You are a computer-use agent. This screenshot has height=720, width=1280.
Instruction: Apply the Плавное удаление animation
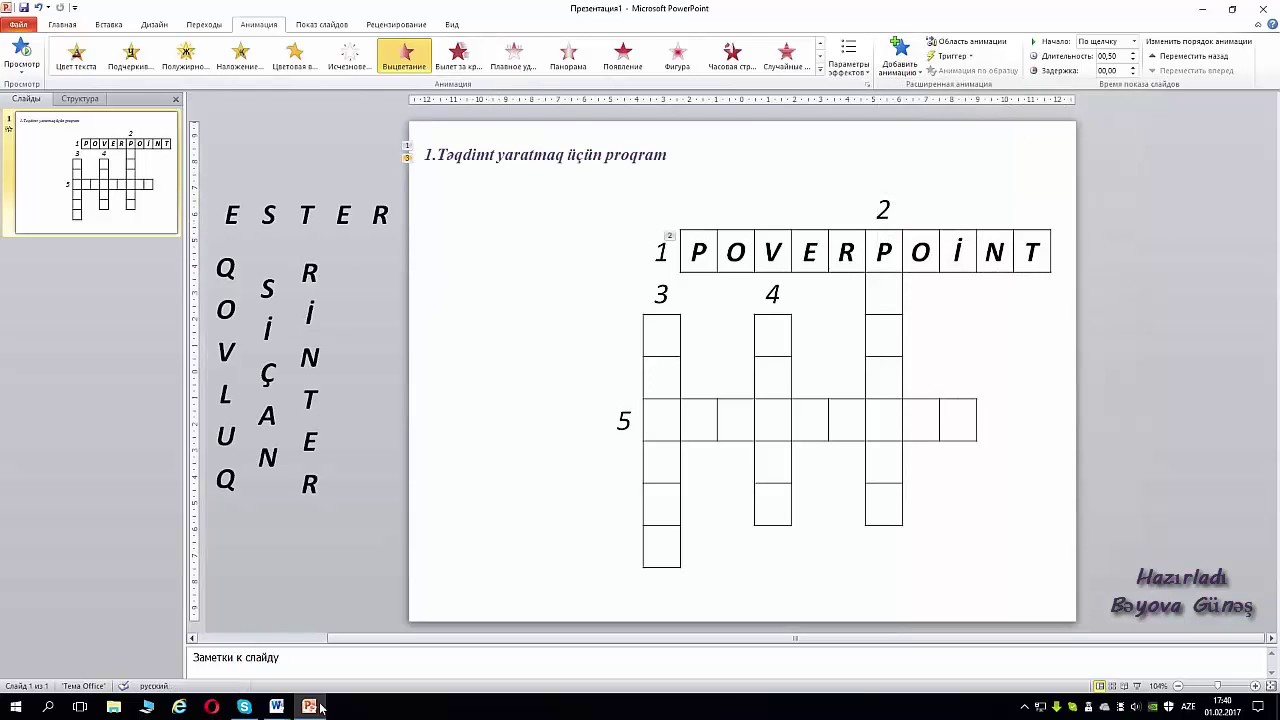513,56
